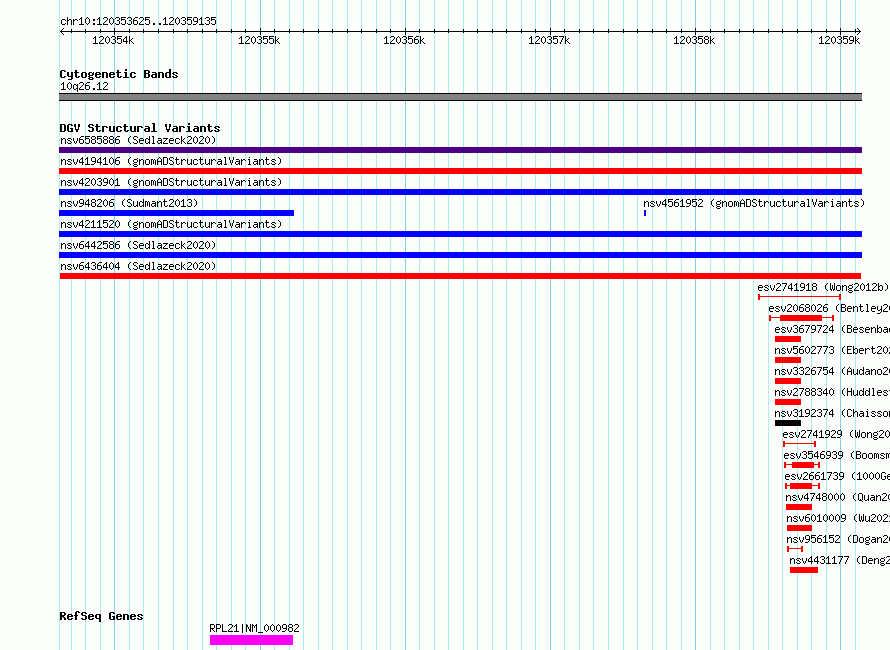Open nsv2788340 variant label

point(832,392)
